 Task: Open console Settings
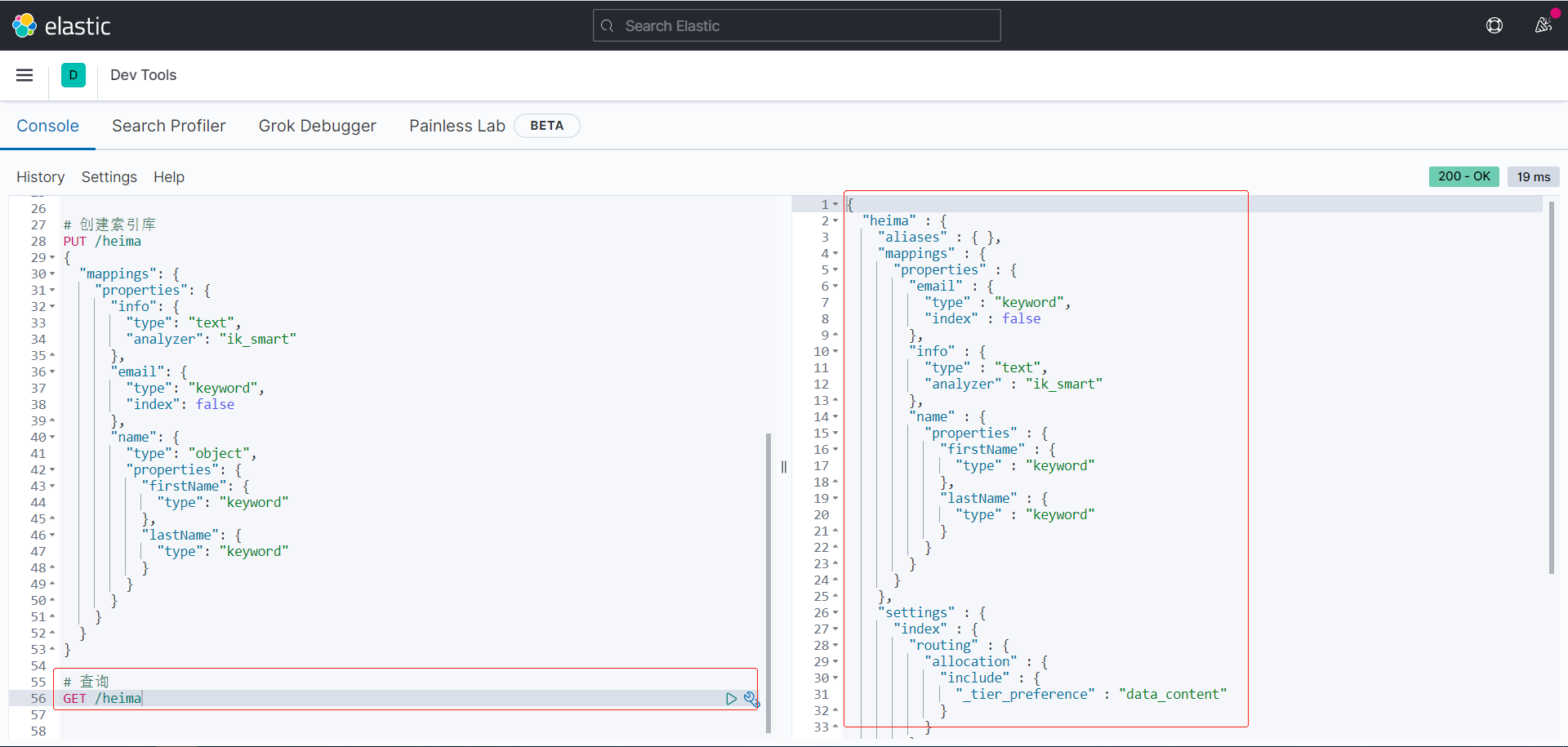[109, 177]
